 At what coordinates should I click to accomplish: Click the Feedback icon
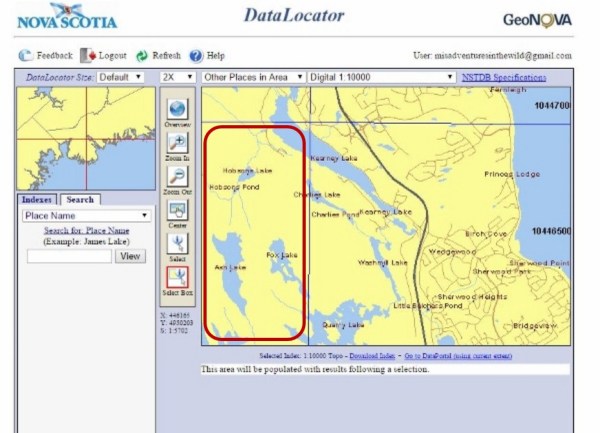(25, 56)
